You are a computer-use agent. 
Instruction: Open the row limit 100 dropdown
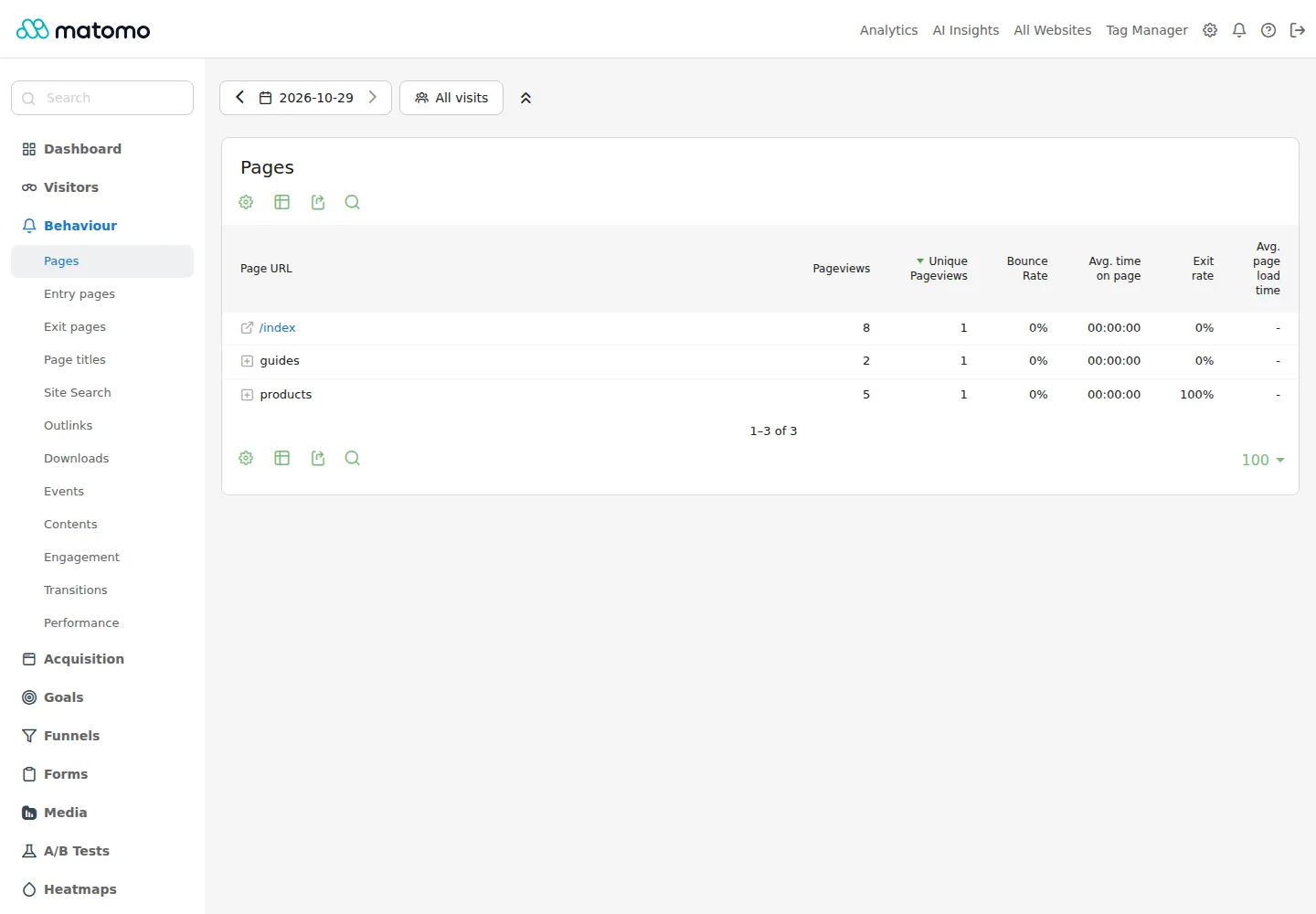tap(1263, 460)
